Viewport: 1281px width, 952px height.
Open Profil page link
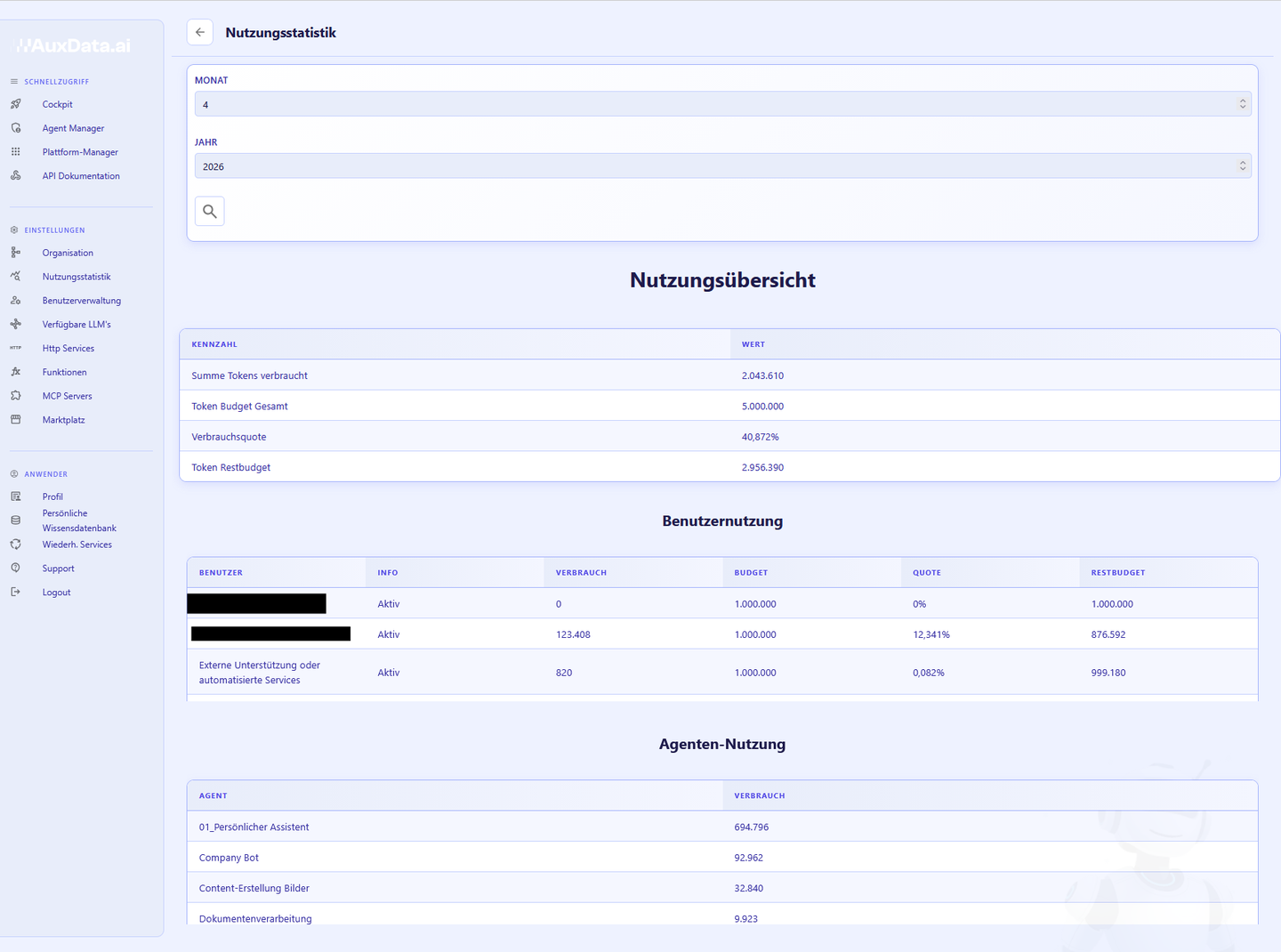tap(52, 496)
